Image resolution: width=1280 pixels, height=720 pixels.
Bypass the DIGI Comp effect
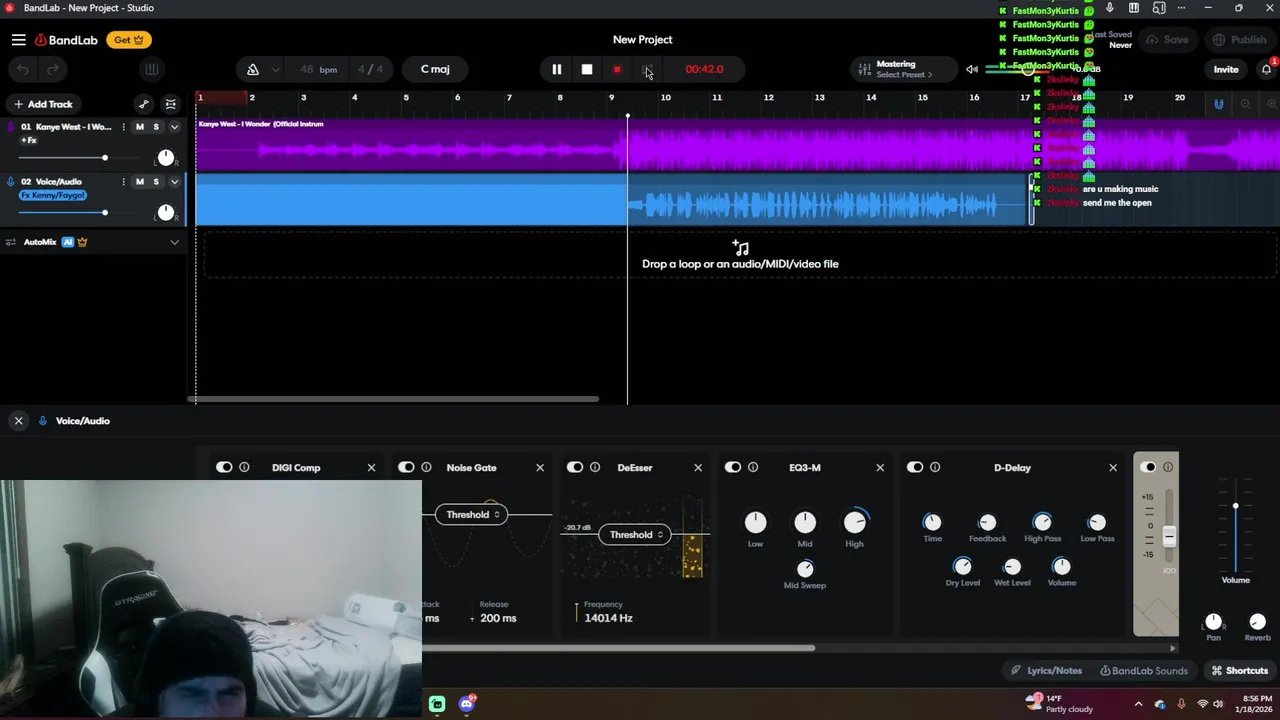[224, 467]
